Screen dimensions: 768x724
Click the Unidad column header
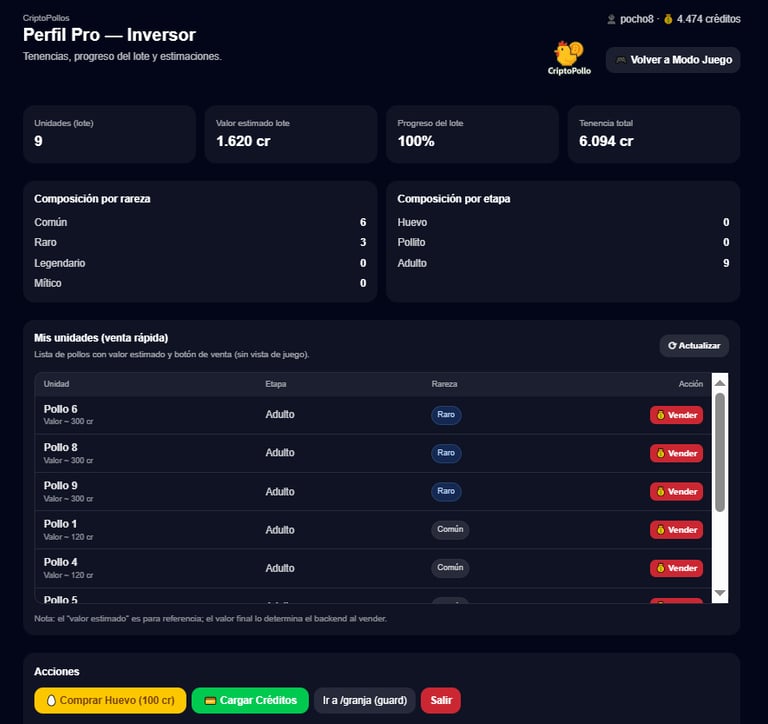pos(57,384)
